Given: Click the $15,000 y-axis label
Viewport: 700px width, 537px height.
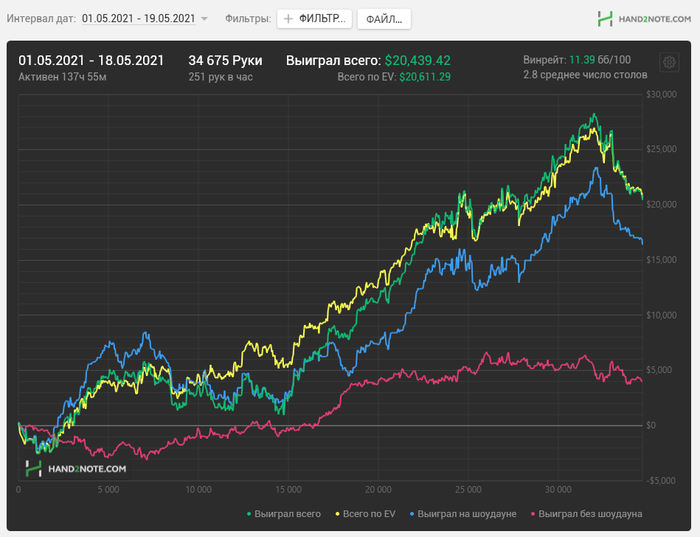Looking at the screenshot, I should pyautogui.click(x=662, y=260).
